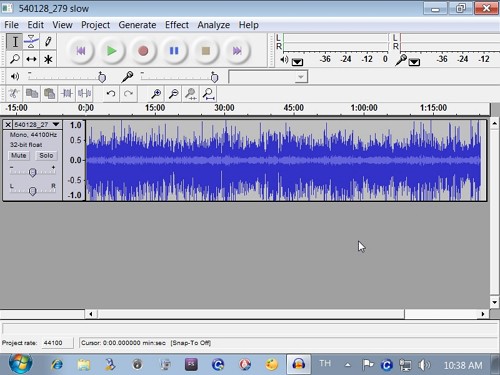Click the taskbar volume speaker icon
The height and width of the screenshot is (375, 500).
(424, 365)
